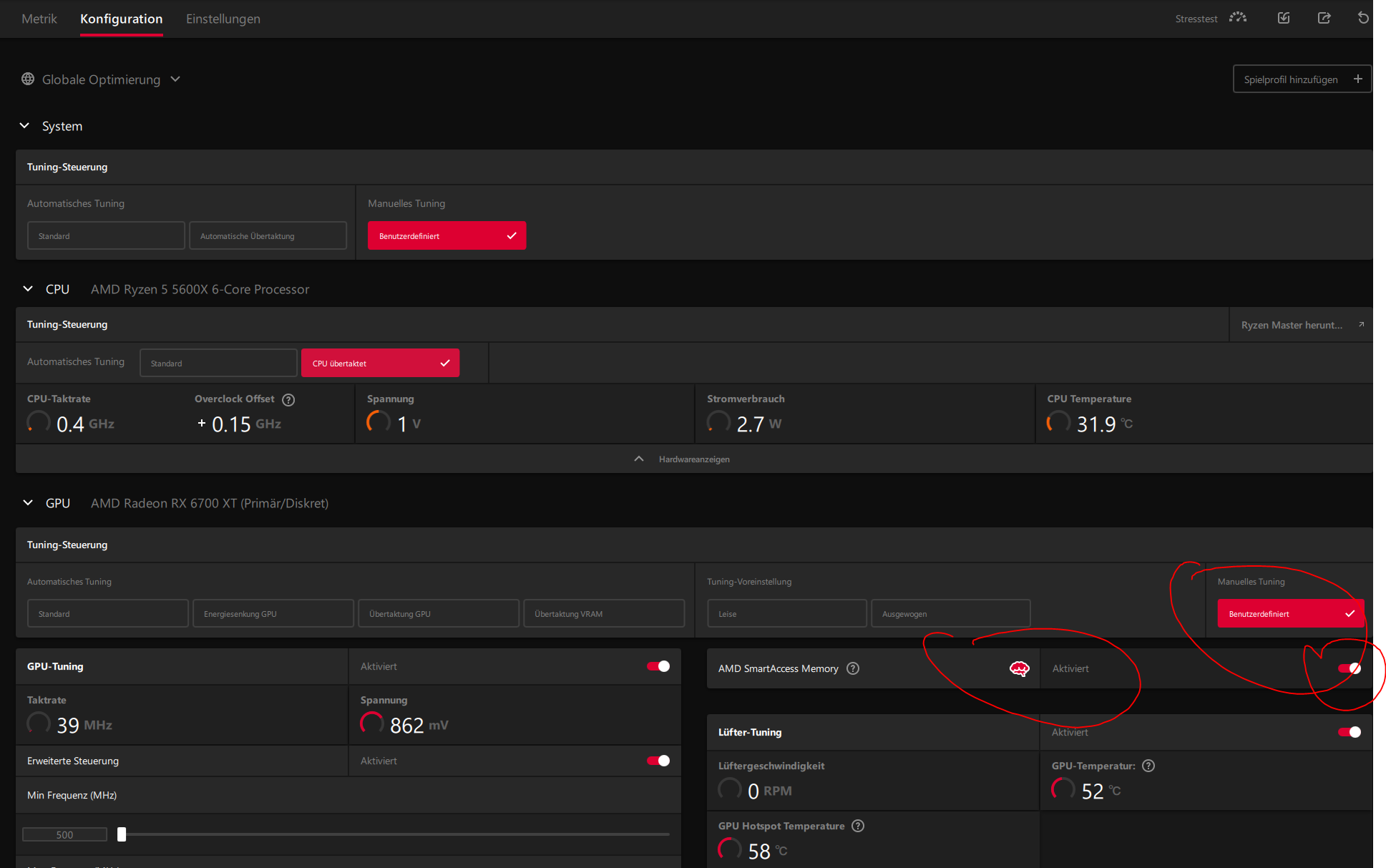Collapse Hardwareanzeigen panel arrow
The width and height of the screenshot is (1386, 868).
click(x=639, y=459)
